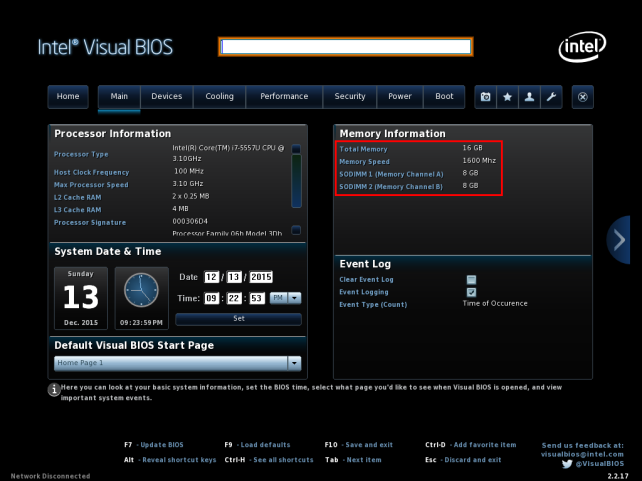Click the info icon beside help text
Viewport: 642px width, 481px height.
click(54, 389)
